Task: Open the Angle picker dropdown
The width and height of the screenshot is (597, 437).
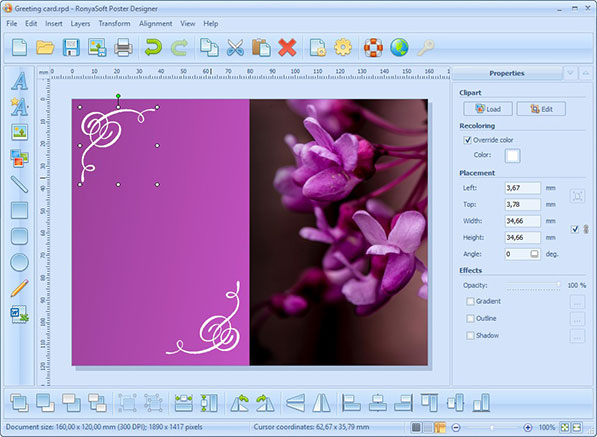Action: pos(534,254)
